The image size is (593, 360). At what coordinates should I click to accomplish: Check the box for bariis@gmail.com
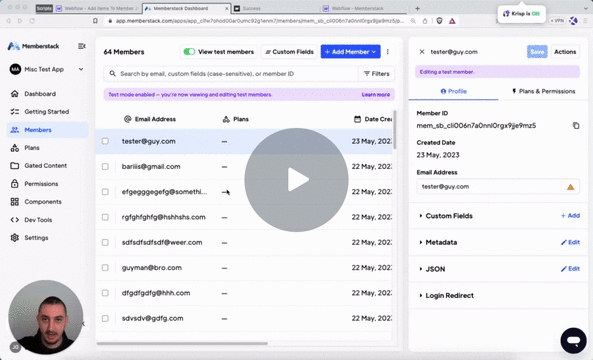pyautogui.click(x=105, y=166)
